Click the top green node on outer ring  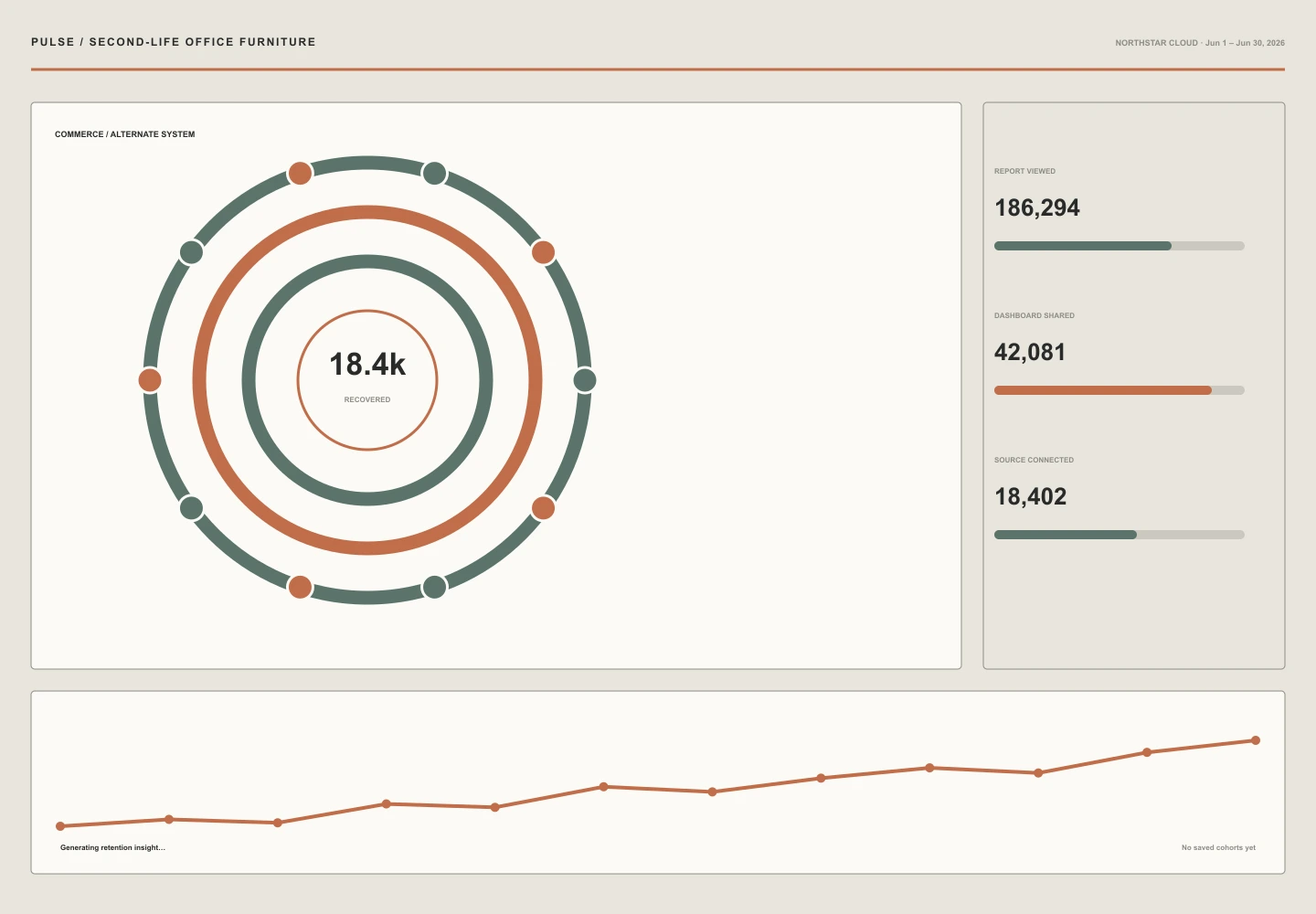pos(435,173)
